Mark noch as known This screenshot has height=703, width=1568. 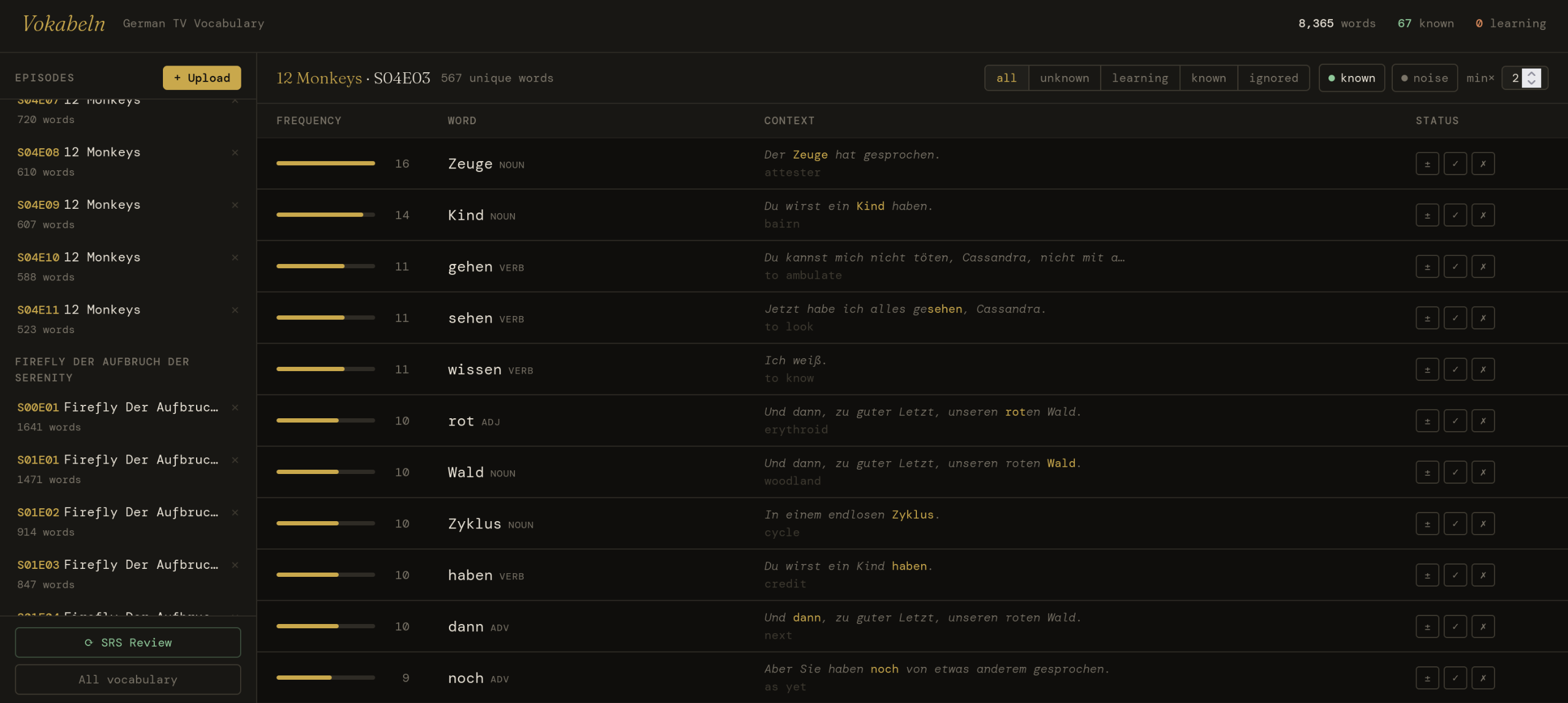(x=1455, y=678)
